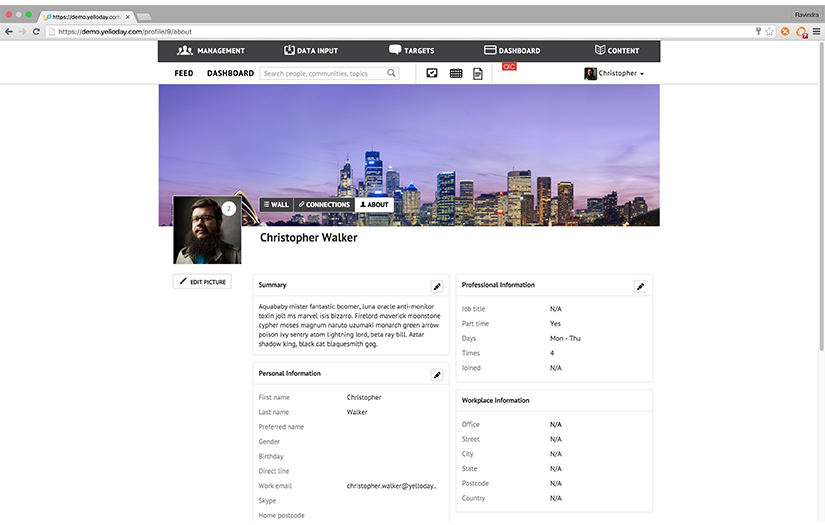This screenshot has width=825, height=525.
Task: Edit Personal Information with pencil icon
Action: 437,375
